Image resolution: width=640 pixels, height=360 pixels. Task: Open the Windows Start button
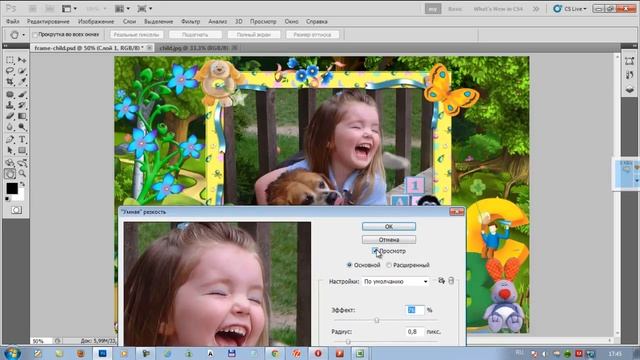point(12,353)
